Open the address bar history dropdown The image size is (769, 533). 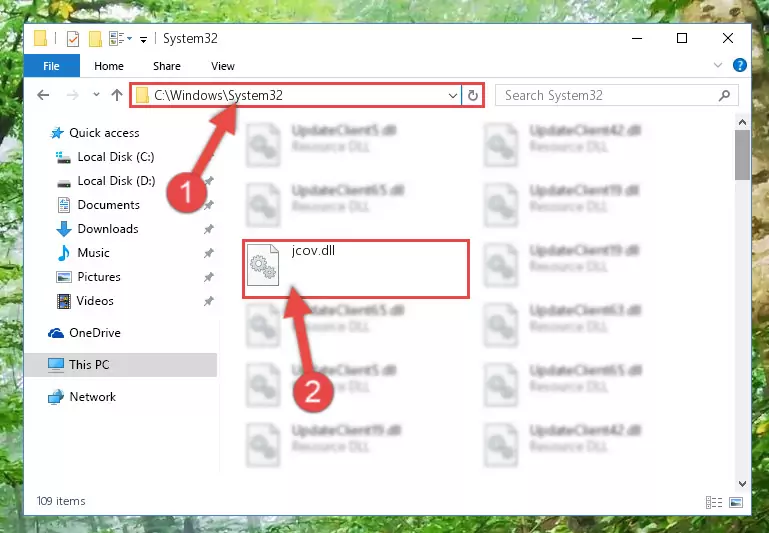pos(453,95)
